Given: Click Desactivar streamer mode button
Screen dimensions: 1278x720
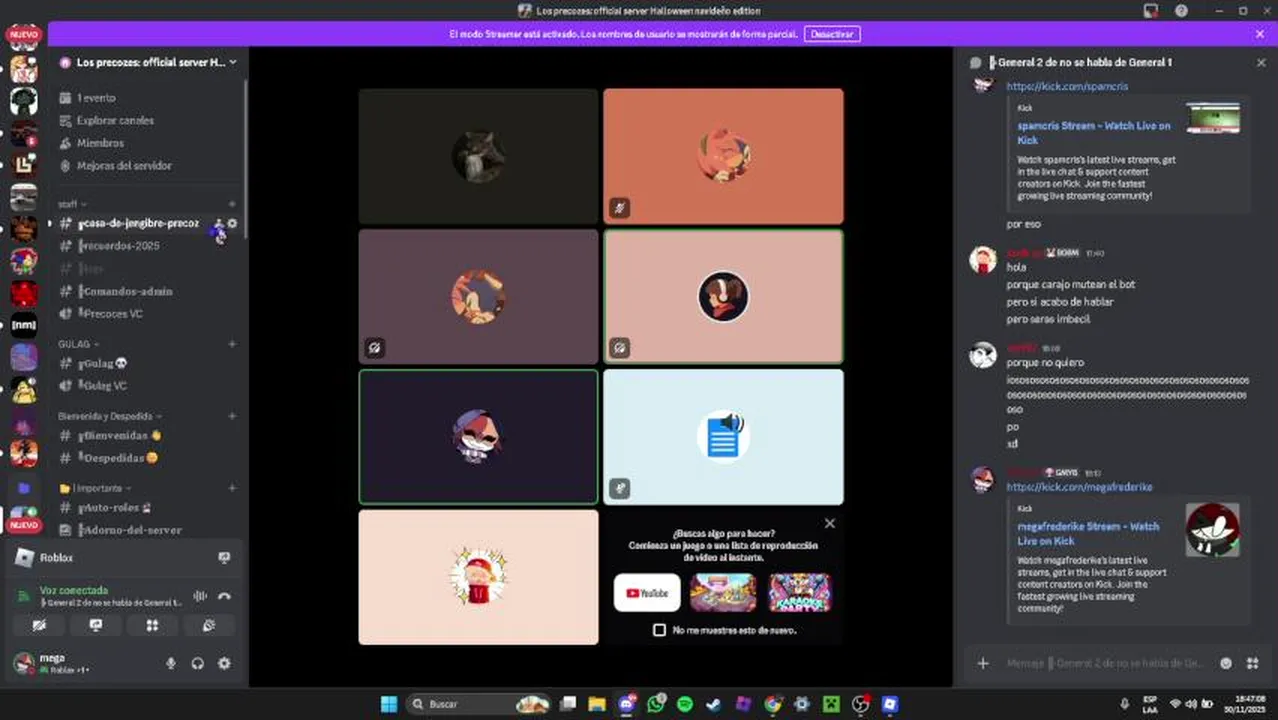Looking at the screenshot, I should click(x=832, y=34).
